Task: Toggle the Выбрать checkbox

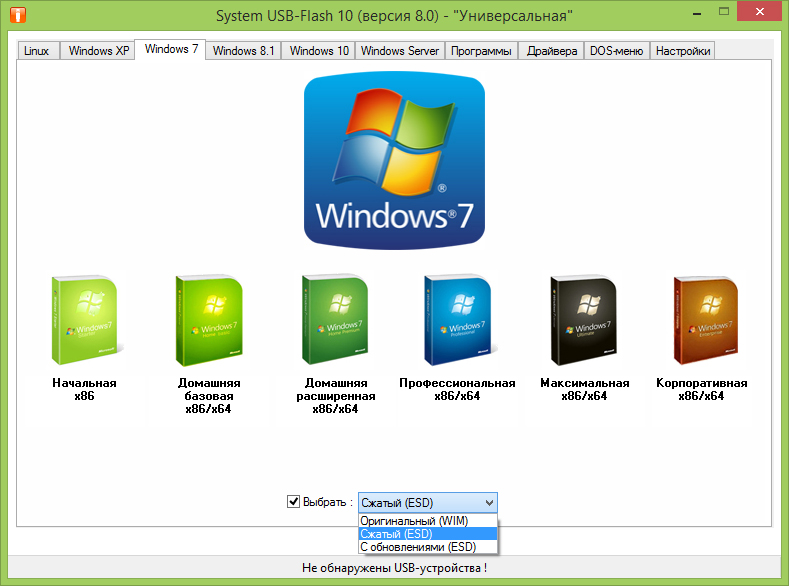Action: coord(293,501)
